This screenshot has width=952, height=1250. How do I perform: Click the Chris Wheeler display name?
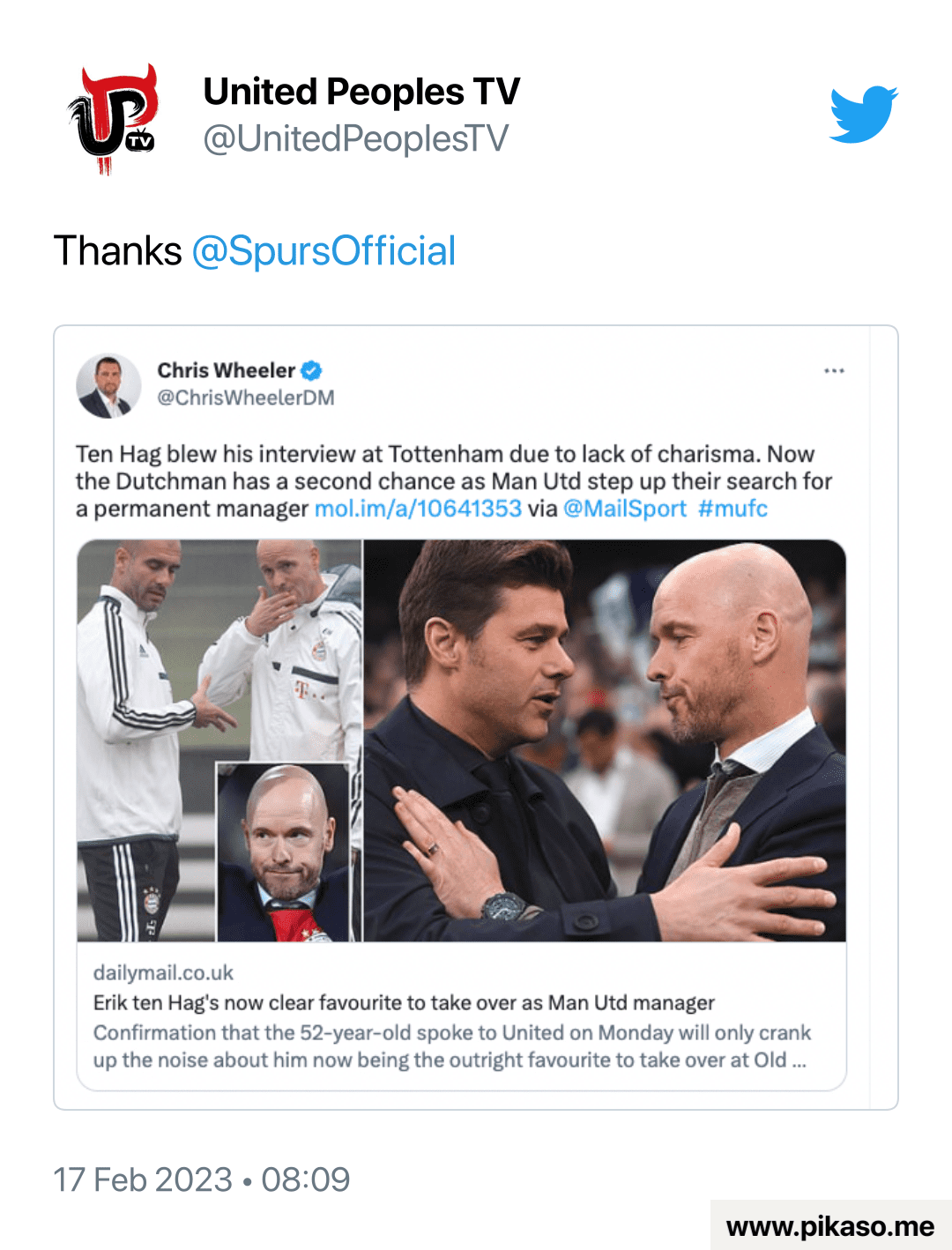[226, 370]
